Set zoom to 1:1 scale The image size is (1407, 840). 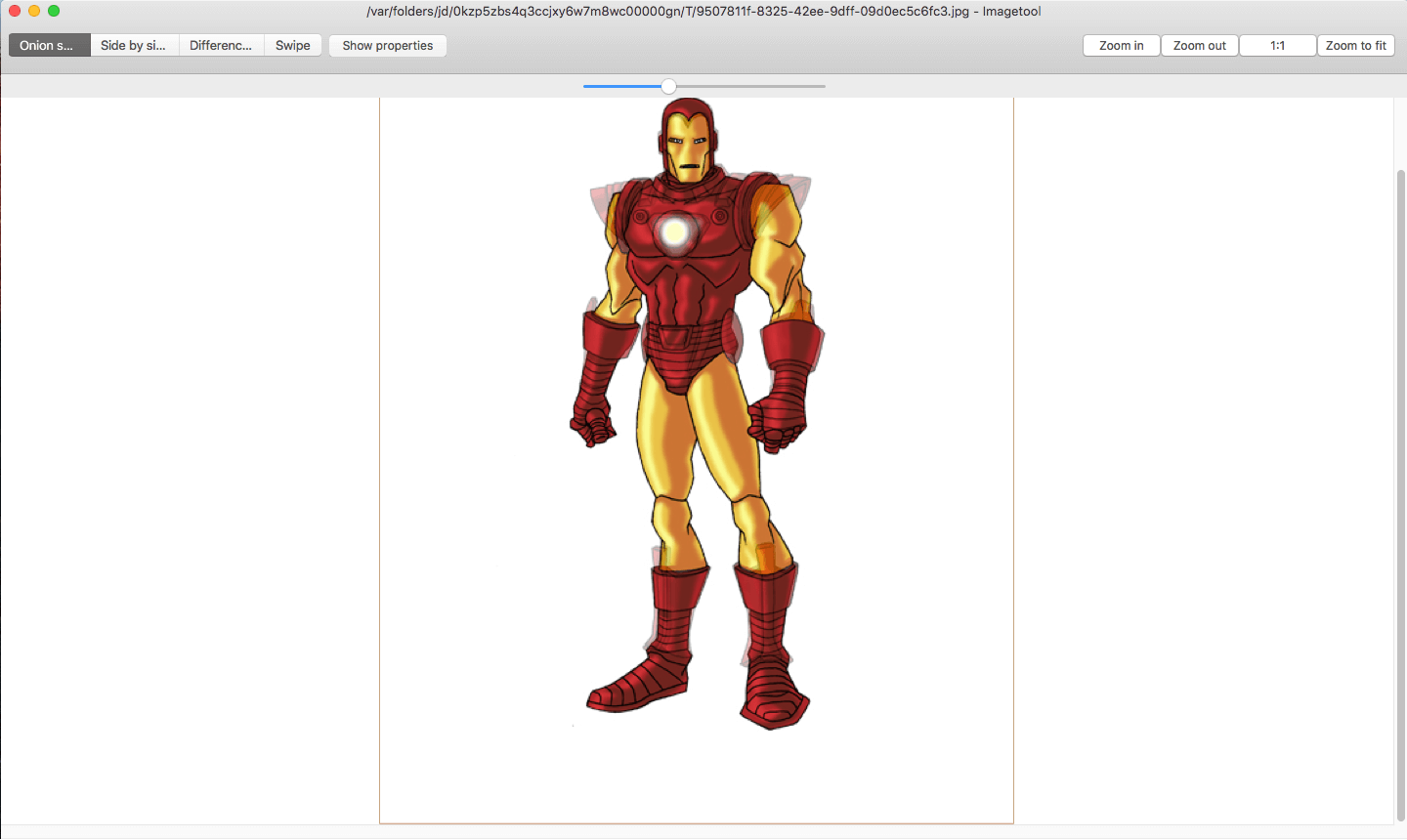pos(1278,46)
